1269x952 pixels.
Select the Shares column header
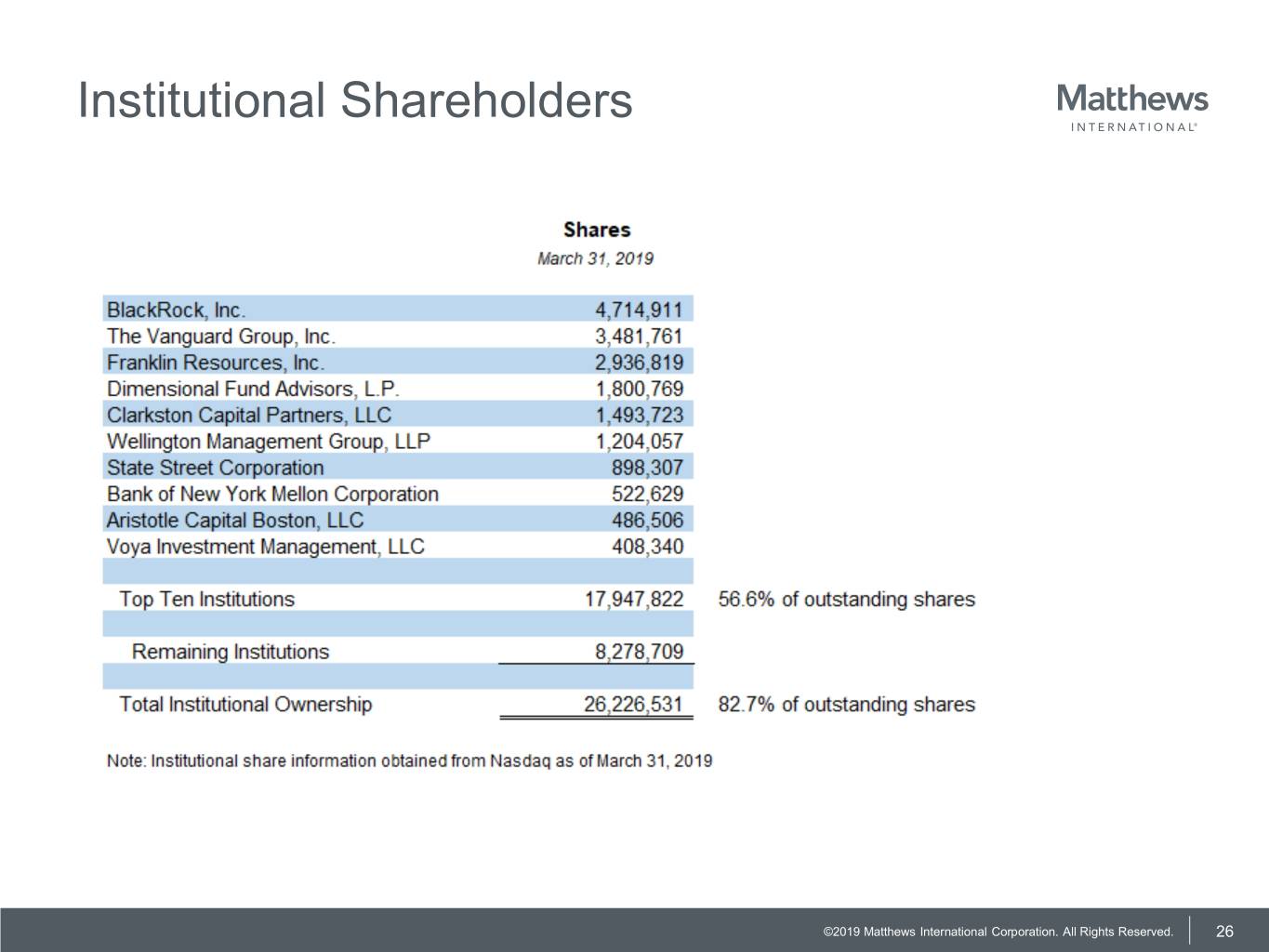click(x=596, y=230)
